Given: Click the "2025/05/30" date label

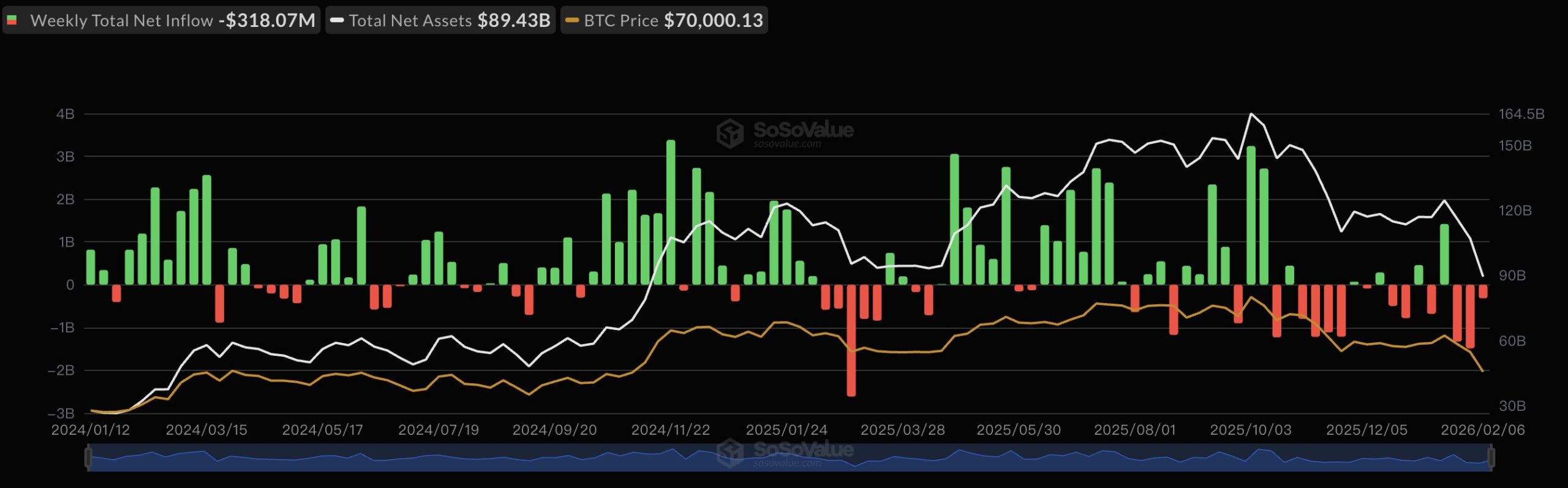Looking at the screenshot, I should [x=1019, y=430].
